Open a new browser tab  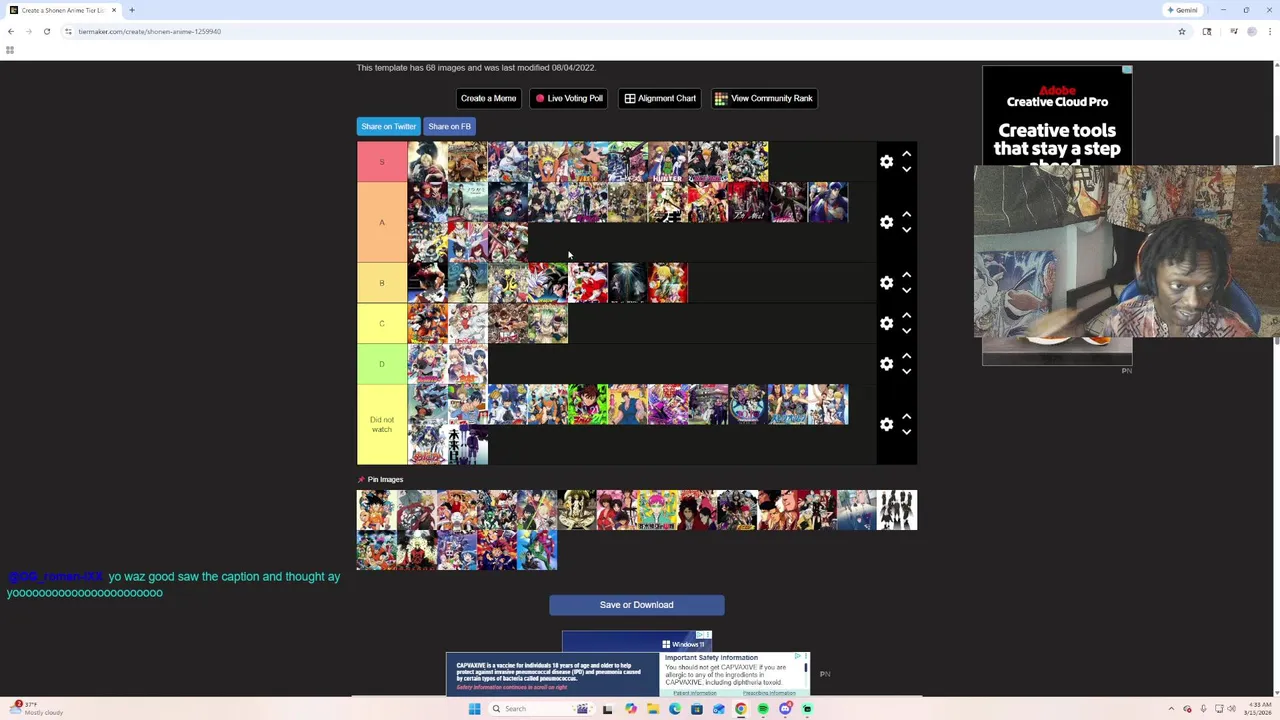click(x=131, y=10)
